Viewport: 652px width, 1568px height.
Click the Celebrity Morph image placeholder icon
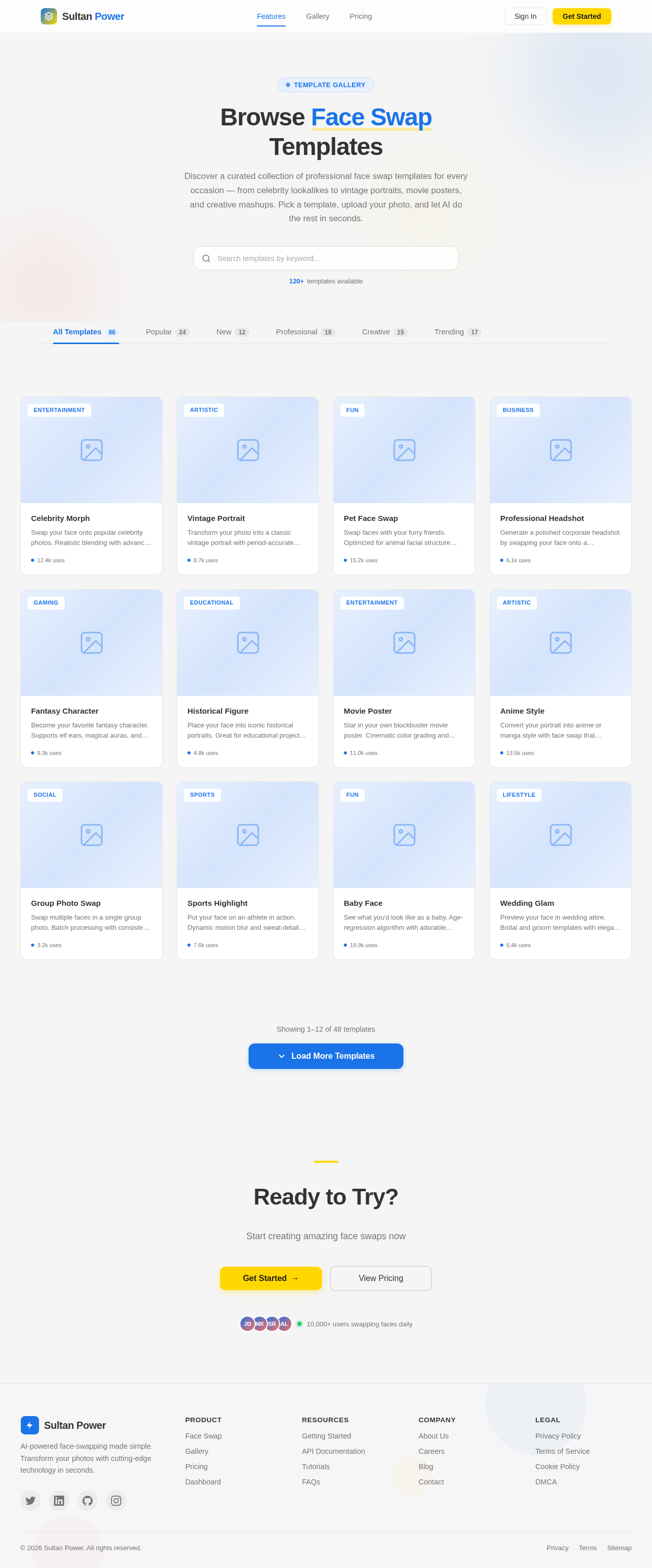(x=92, y=450)
